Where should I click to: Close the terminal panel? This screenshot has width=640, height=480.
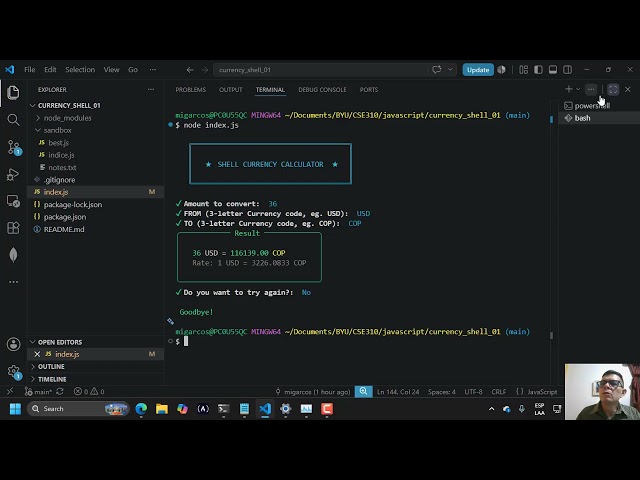[x=628, y=89]
